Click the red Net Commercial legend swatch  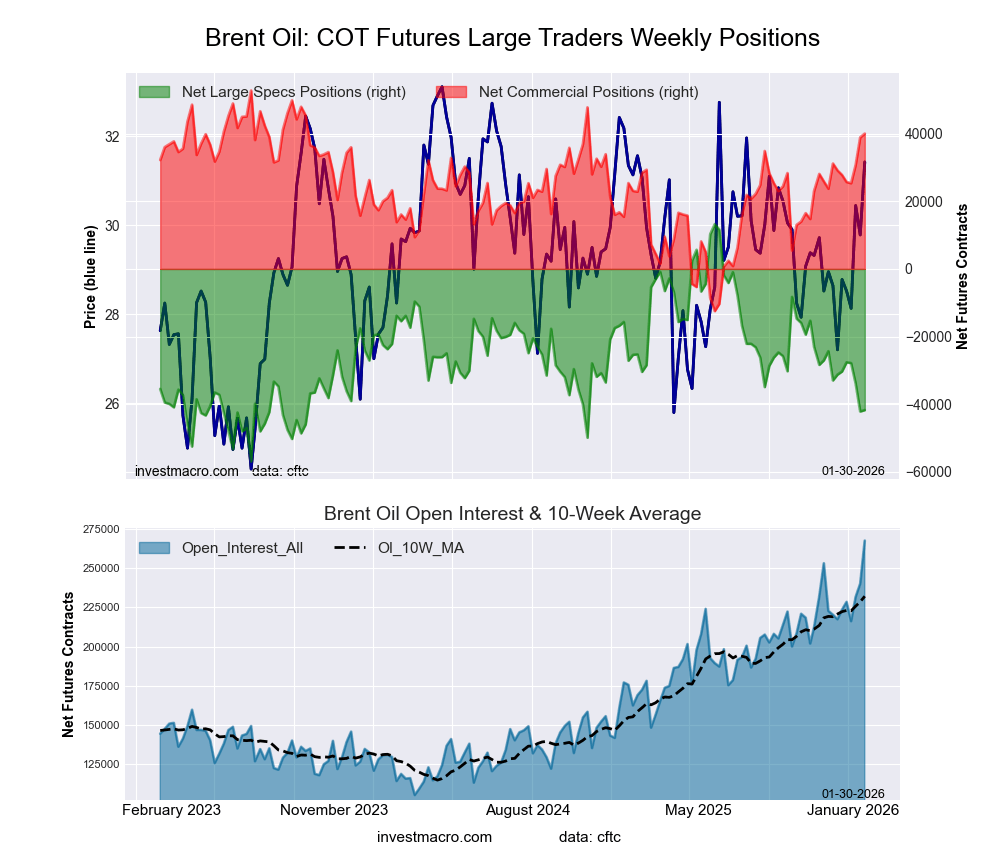(452, 92)
